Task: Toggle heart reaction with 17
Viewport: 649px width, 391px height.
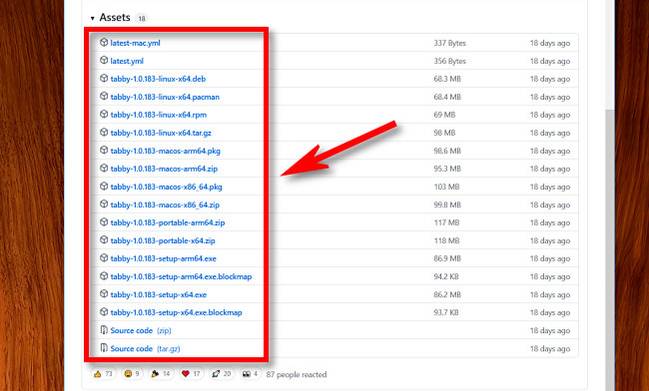Action: pos(191,374)
